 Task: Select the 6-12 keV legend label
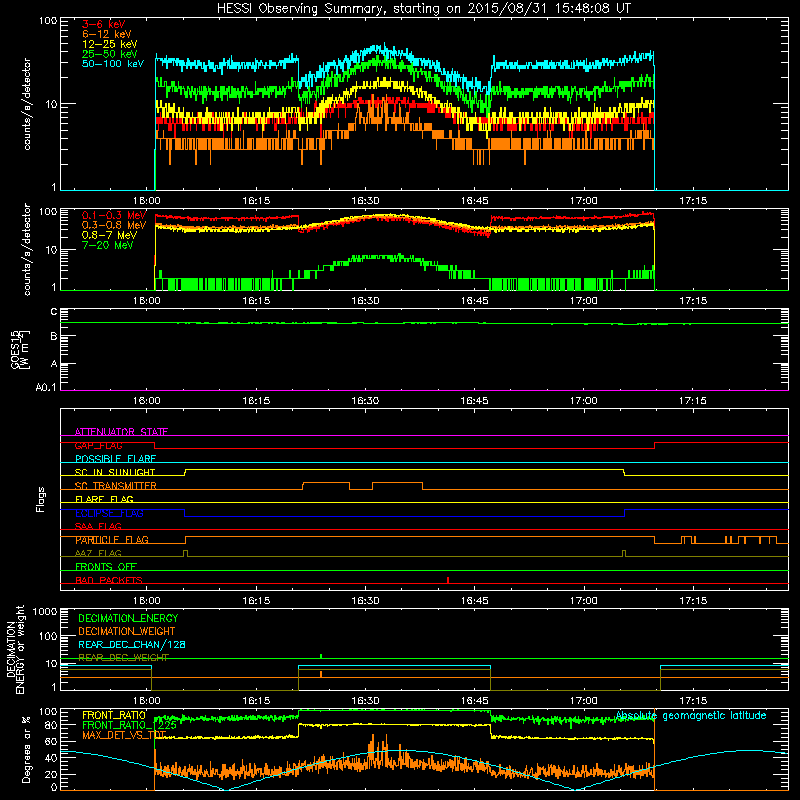[x=107, y=34]
